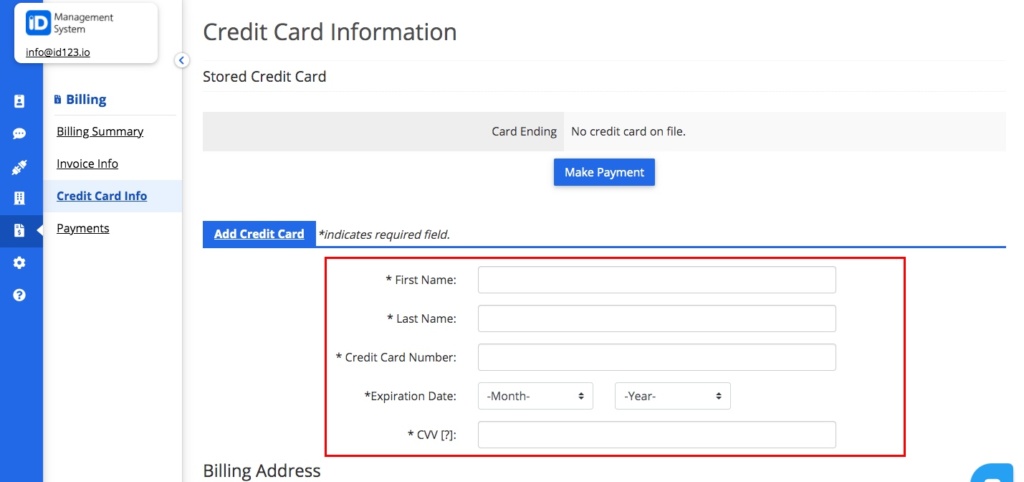
Task: Collapse the sidebar with chevron arrow
Action: click(x=182, y=60)
